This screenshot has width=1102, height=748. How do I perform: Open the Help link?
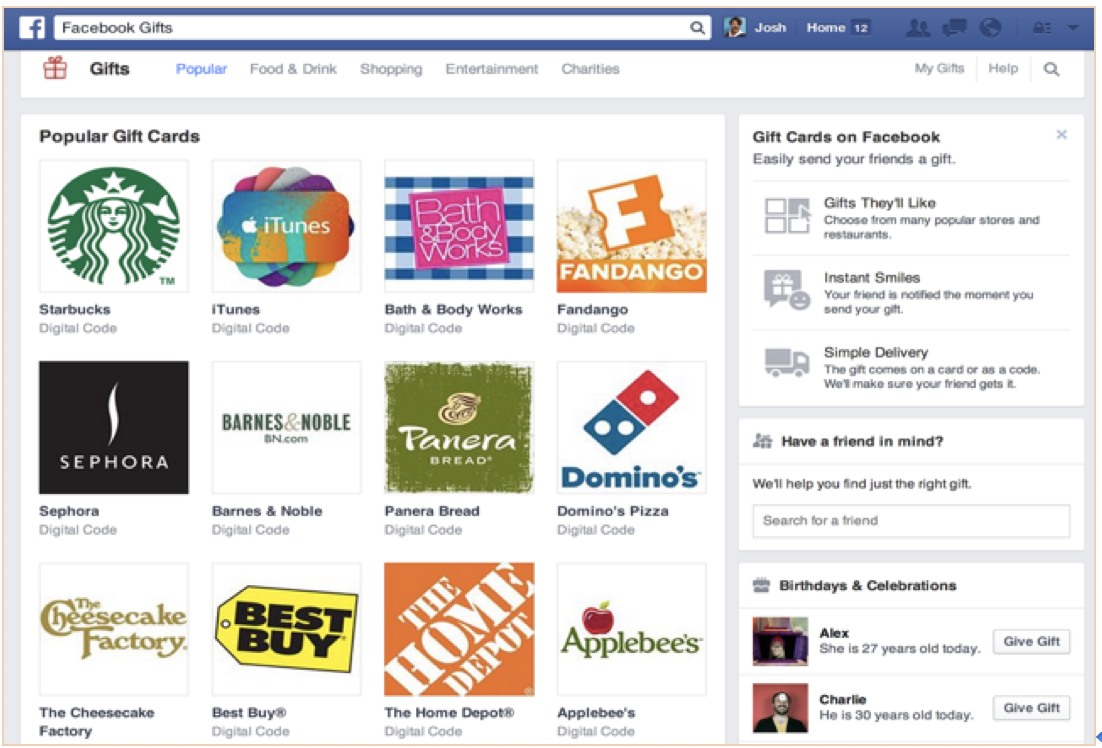click(x=1003, y=68)
